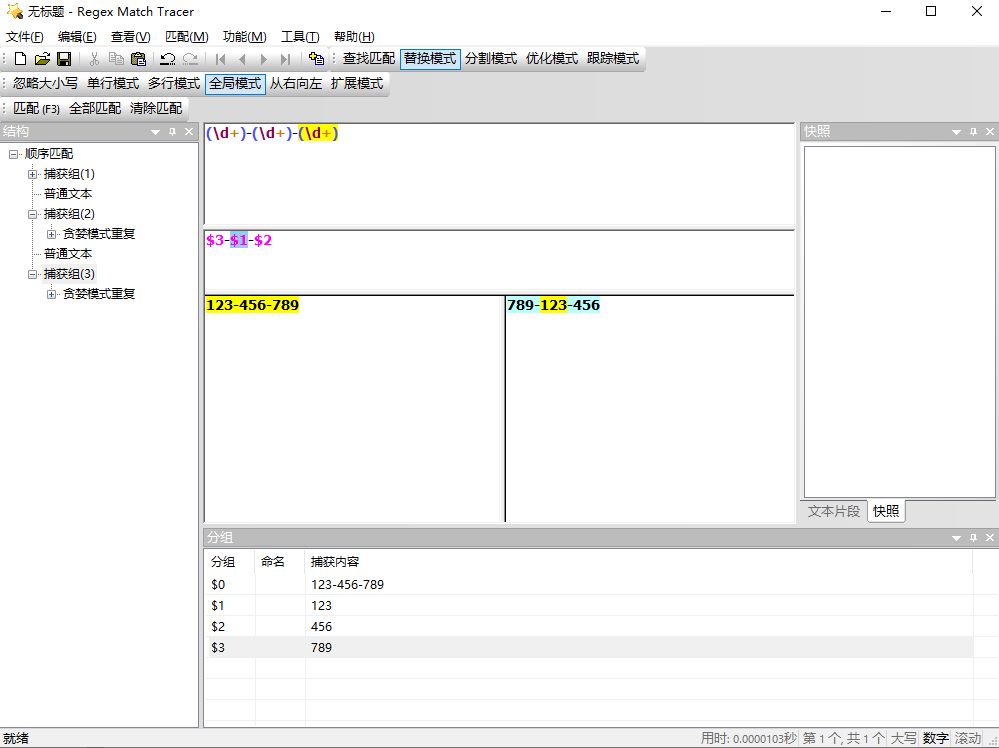Jump to last match icon

(x=285, y=59)
